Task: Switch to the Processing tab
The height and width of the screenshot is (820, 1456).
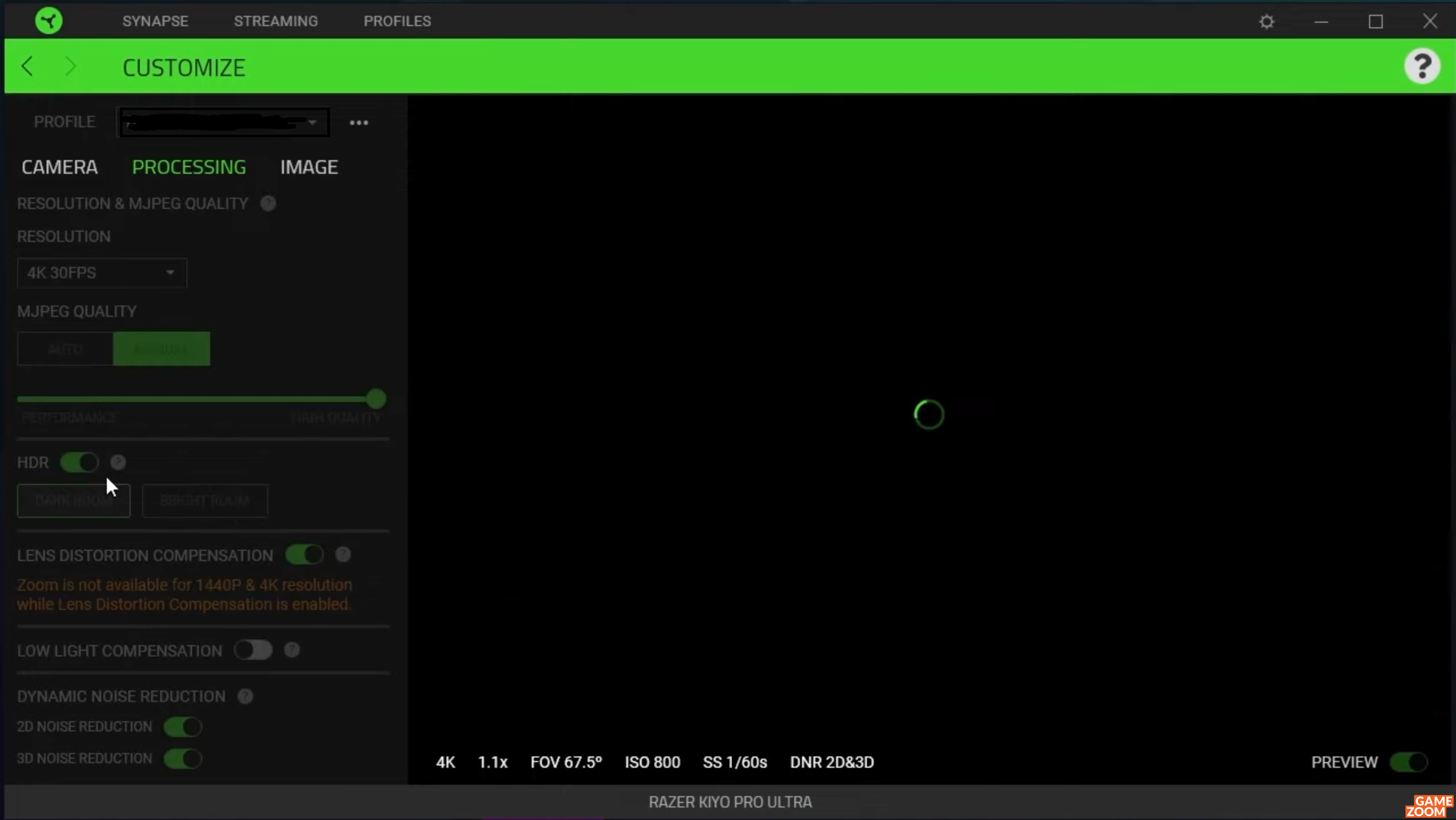Action: click(189, 167)
